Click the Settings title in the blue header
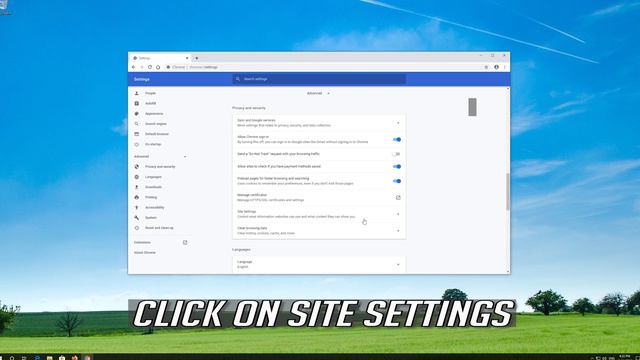Viewport: 640px width, 360px height. pos(142,79)
